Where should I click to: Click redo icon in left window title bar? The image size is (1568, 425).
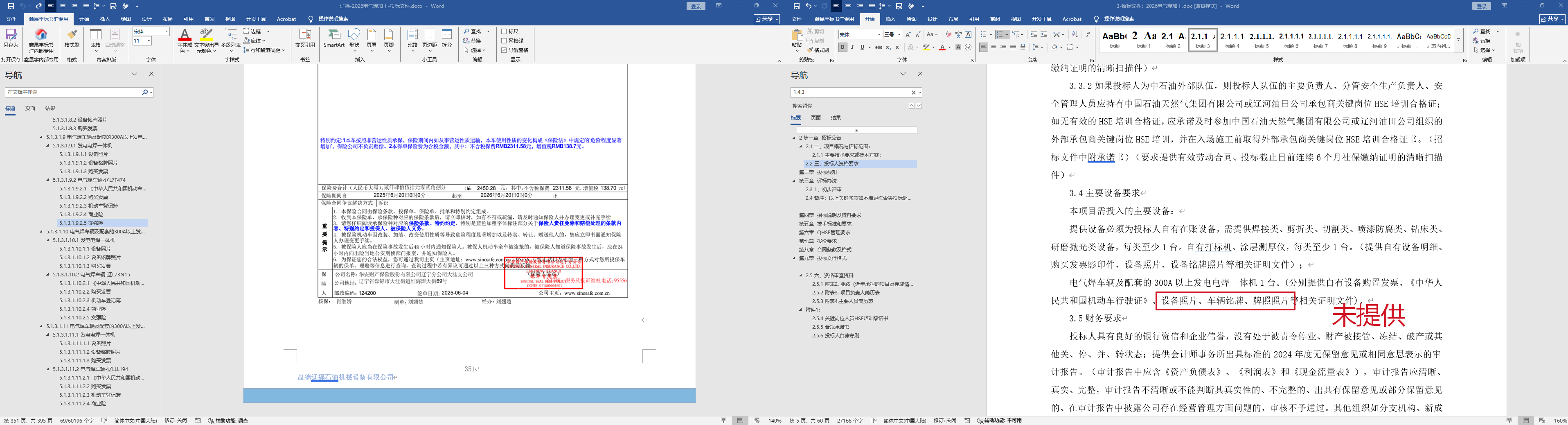[38, 6]
